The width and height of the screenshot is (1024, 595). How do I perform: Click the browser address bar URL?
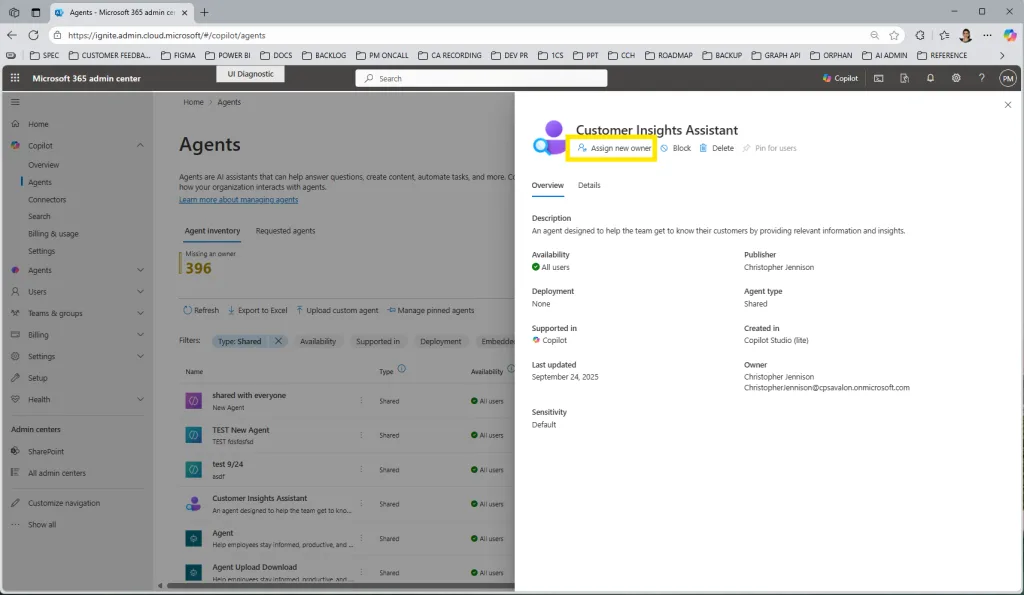coord(167,35)
